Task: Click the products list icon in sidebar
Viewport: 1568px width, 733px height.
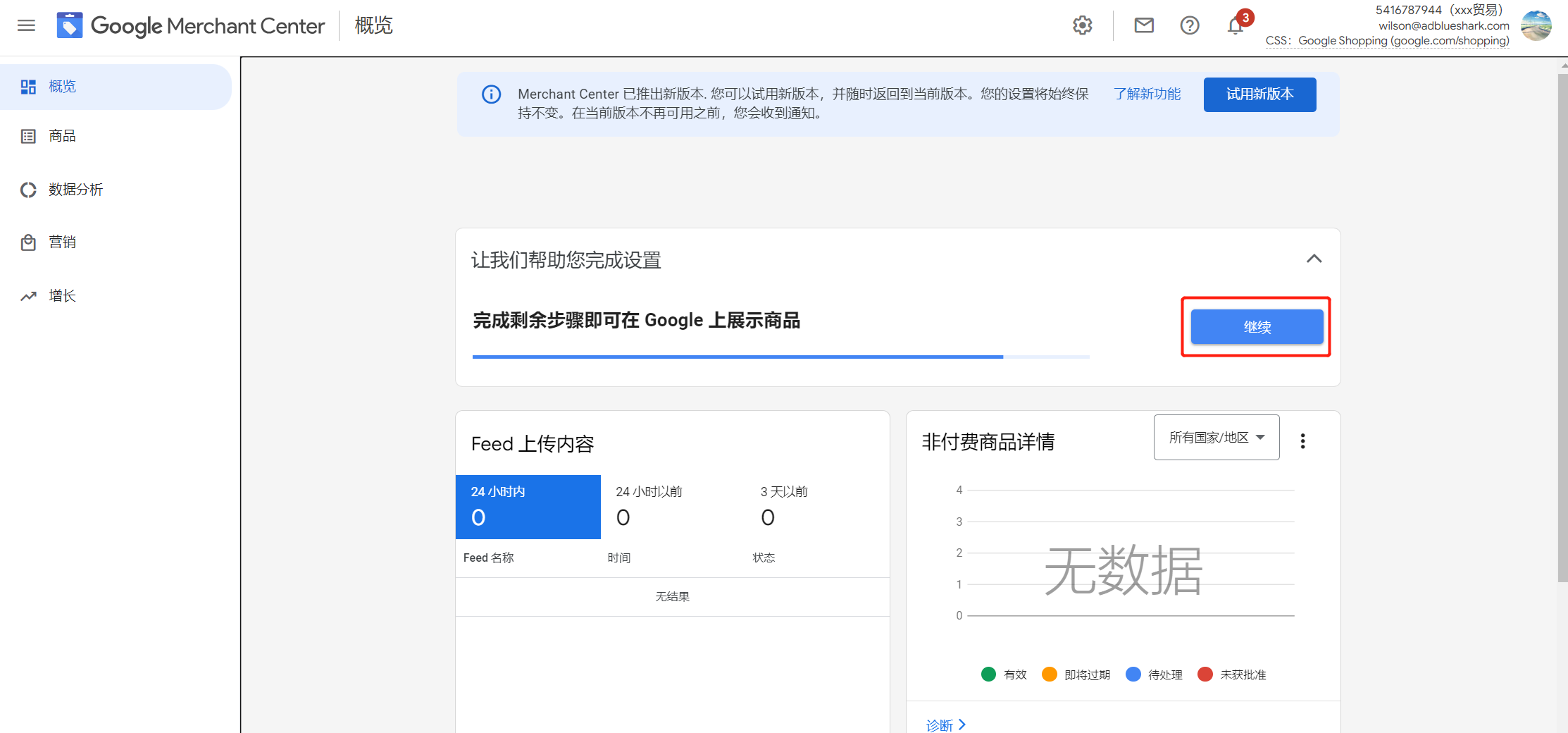Action: coord(28,136)
